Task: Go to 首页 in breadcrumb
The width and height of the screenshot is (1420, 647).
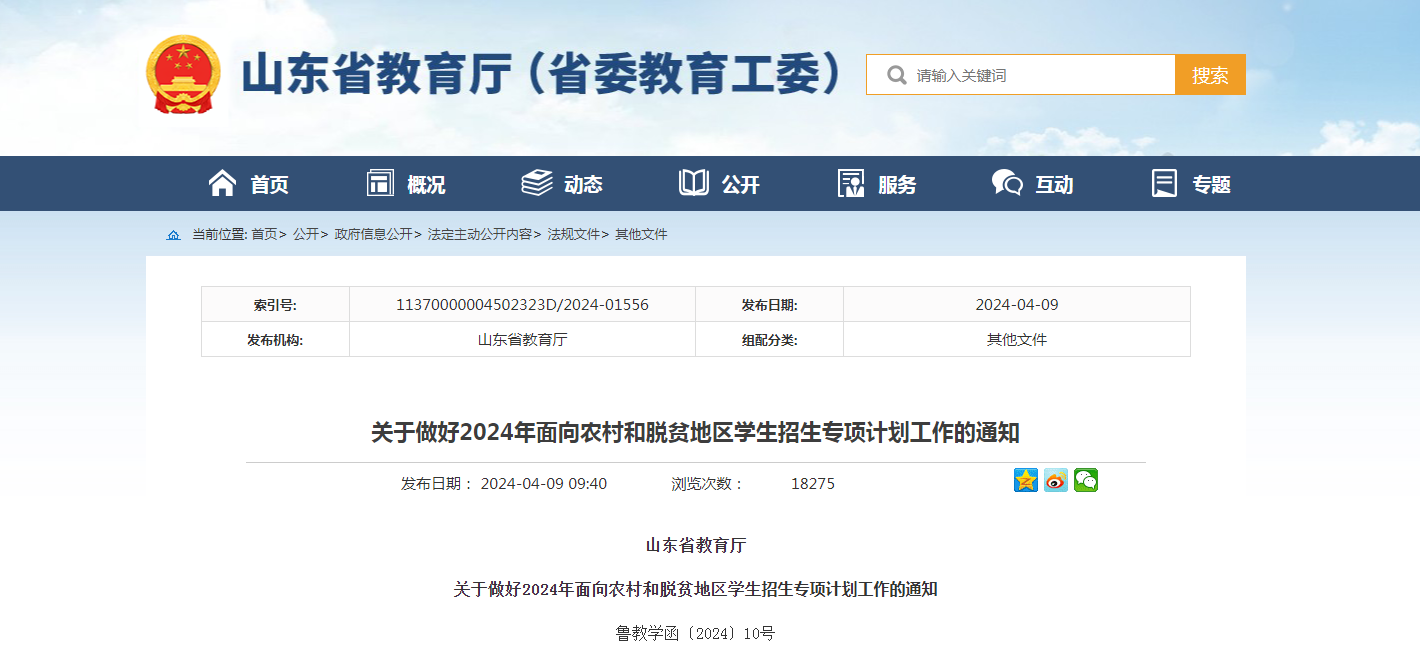Action: pos(264,234)
